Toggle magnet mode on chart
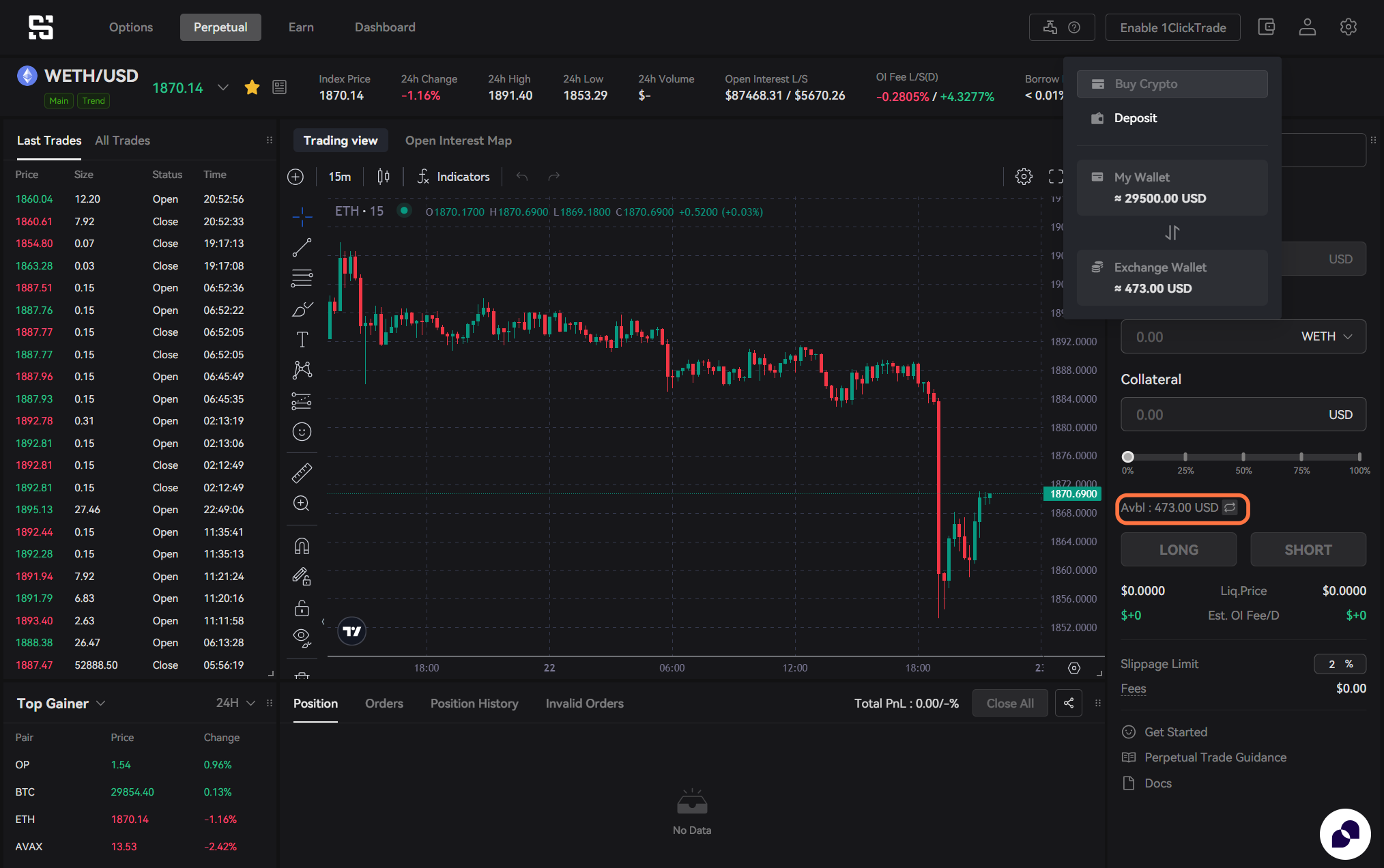The image size is (1384, 868). 302,546
